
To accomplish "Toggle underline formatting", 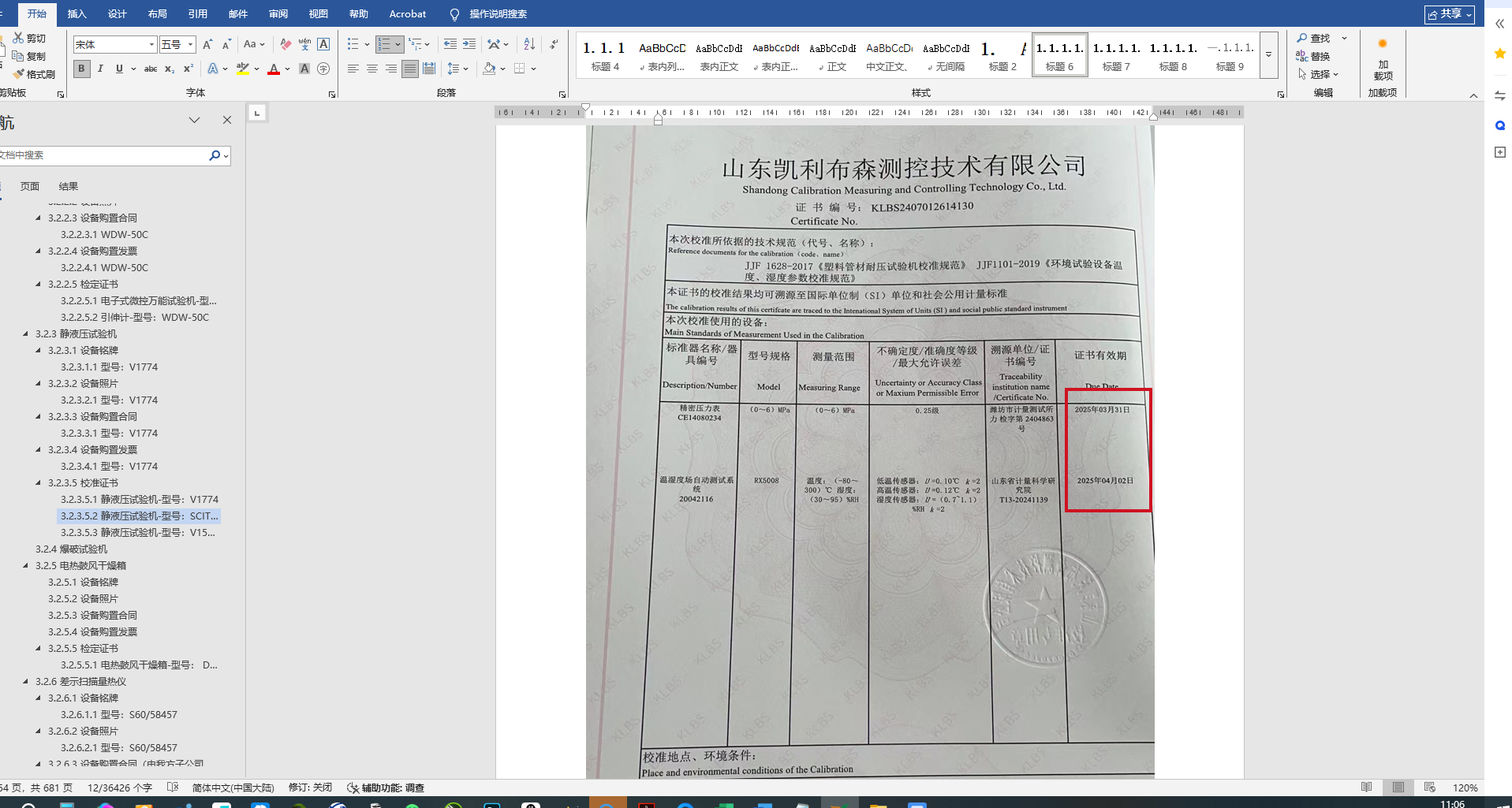I will pos(119,69).
